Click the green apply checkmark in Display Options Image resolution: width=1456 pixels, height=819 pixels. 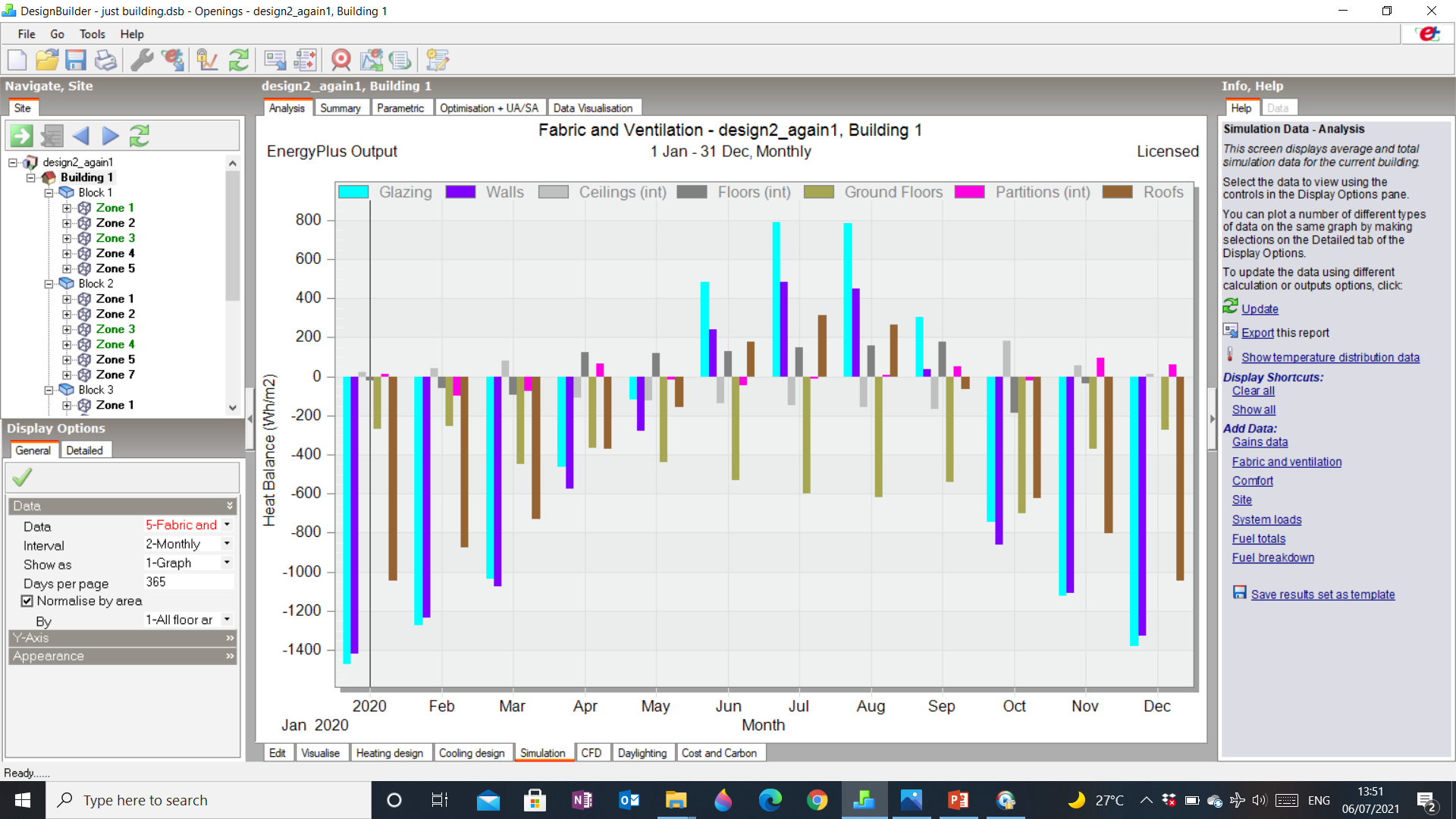[x=22, y=477]
